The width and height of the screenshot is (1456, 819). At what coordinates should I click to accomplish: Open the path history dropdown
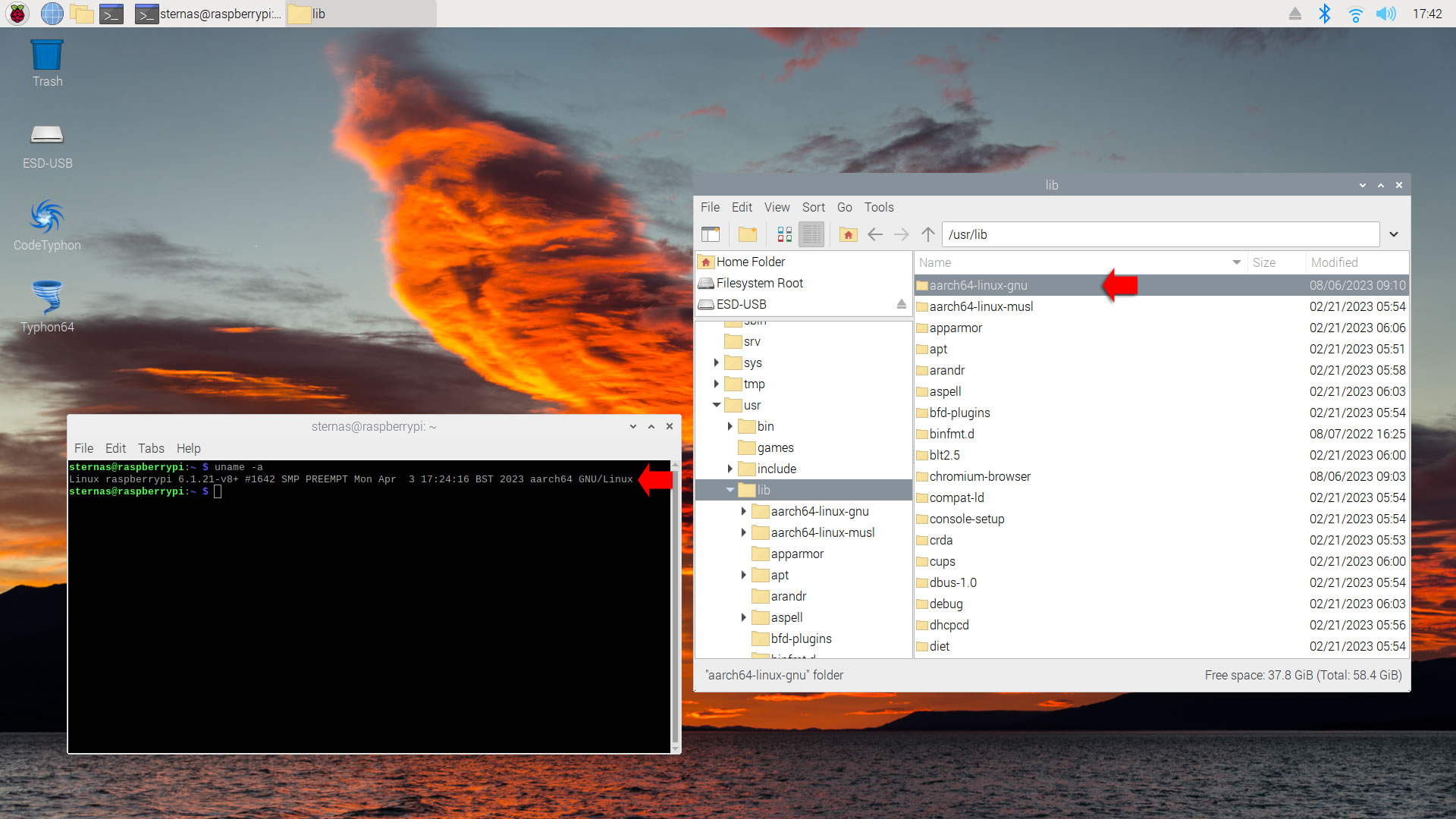[x=1394, y=234]
